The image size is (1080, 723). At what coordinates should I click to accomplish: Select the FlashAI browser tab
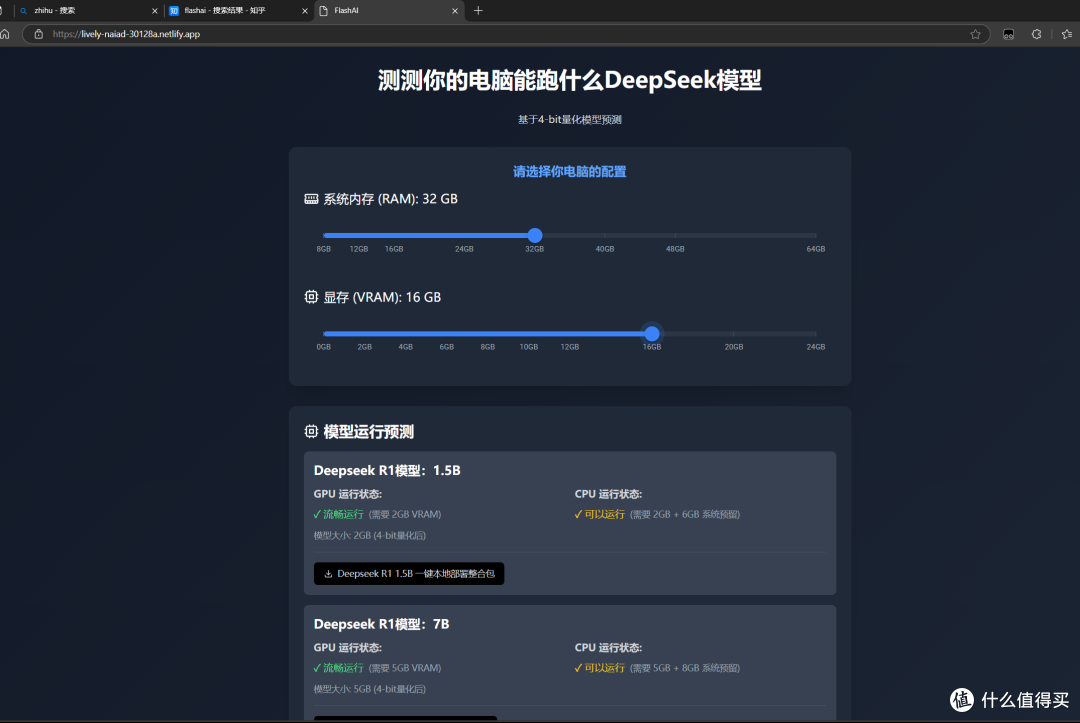click(389, 10)
